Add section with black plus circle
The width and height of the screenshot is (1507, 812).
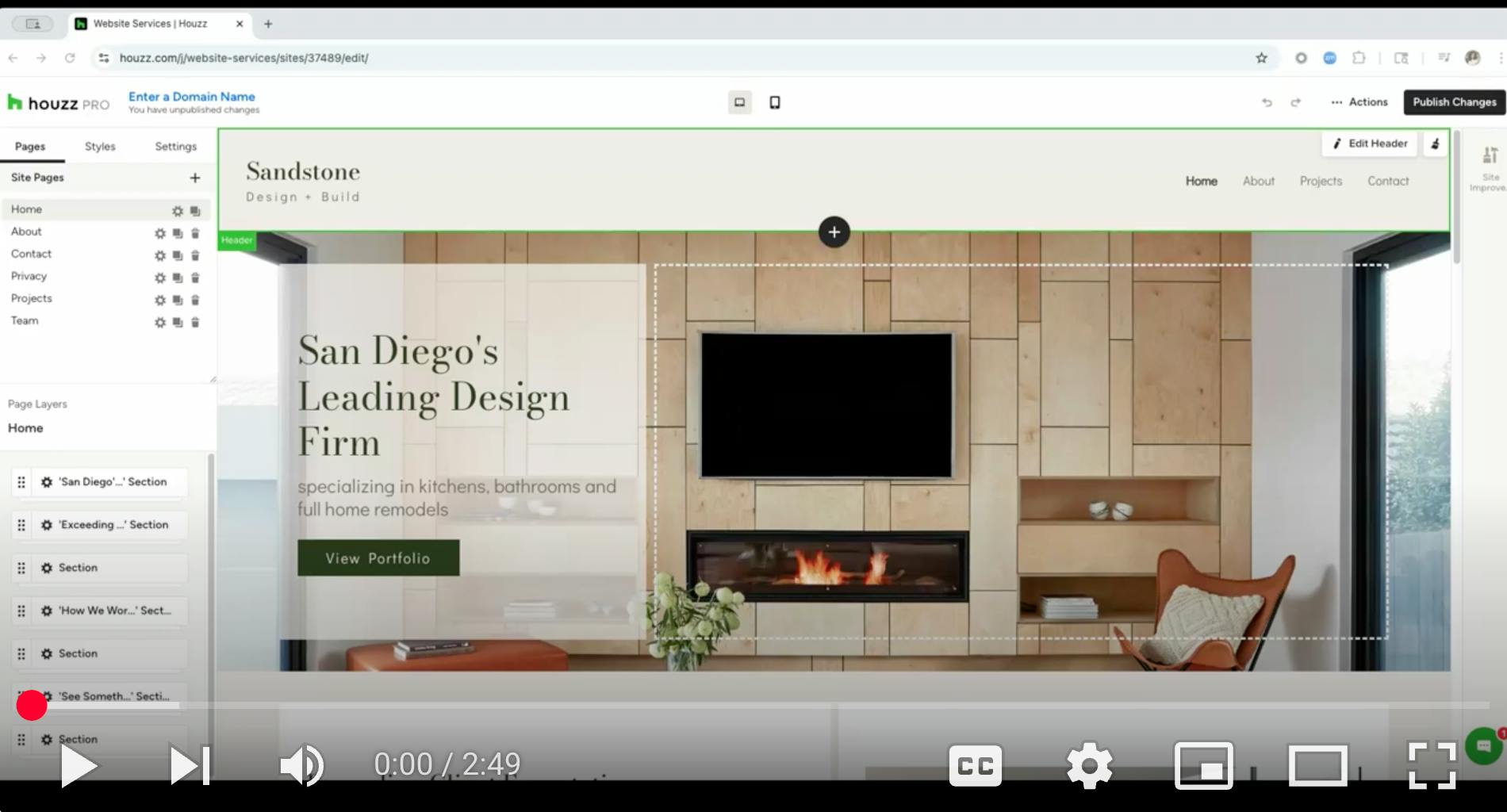click(x=834, y=232)
